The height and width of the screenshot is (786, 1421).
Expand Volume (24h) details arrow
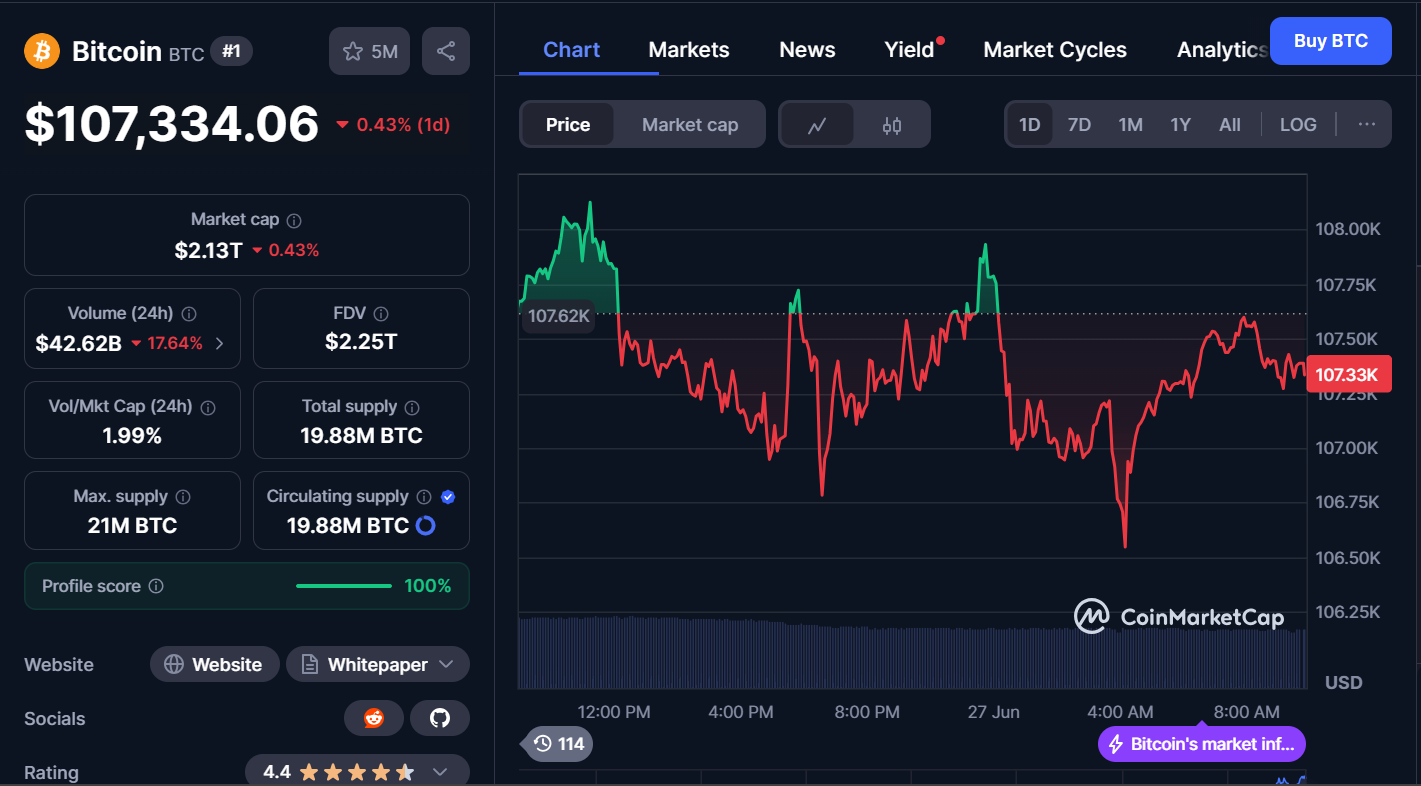(220, 343)
